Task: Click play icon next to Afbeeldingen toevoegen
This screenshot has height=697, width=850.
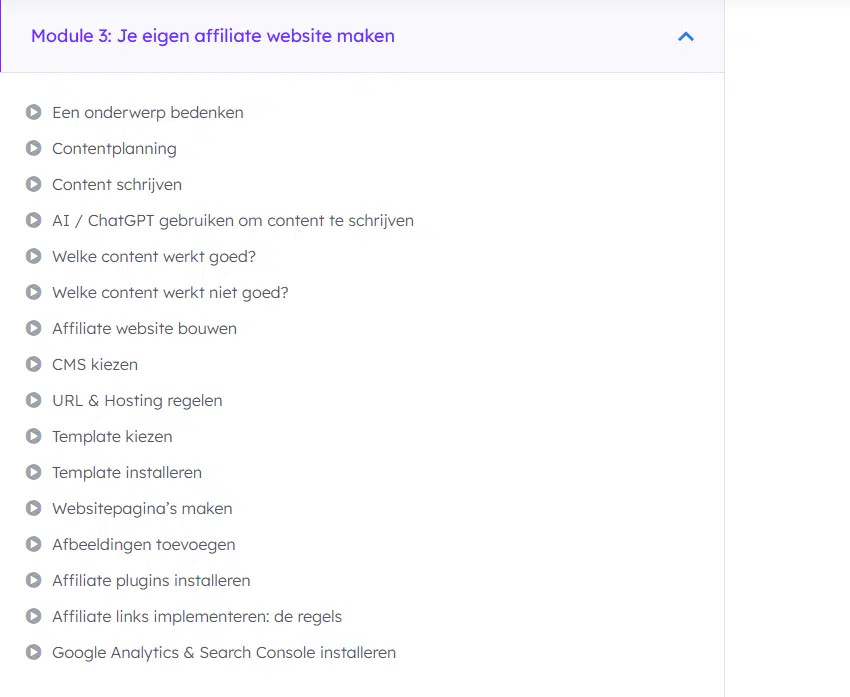Action: (34, 544)
